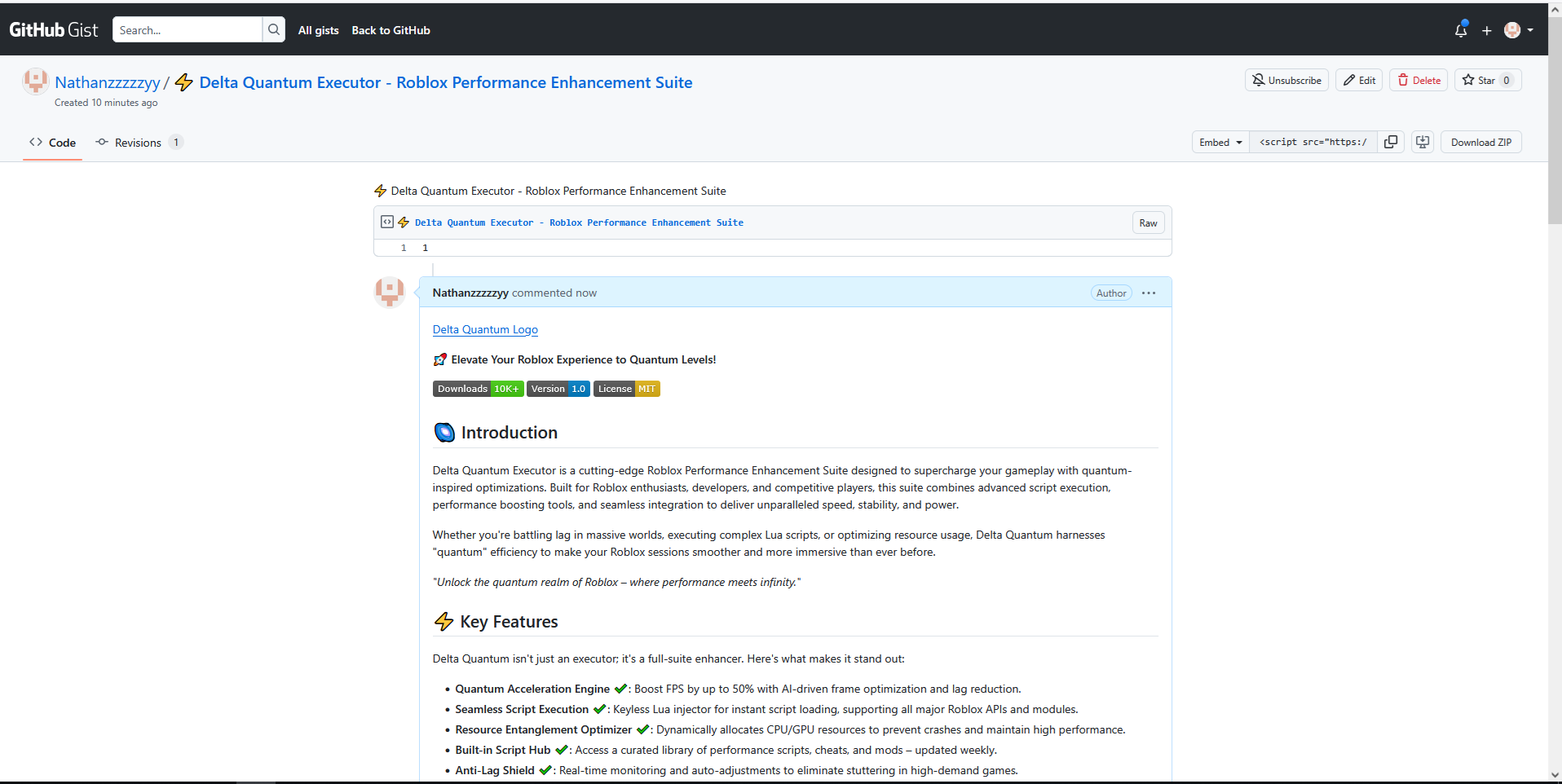Viewport: 1562px width, 784px height.
Task: Click the Delete gist button
Action: [1419, 80]
